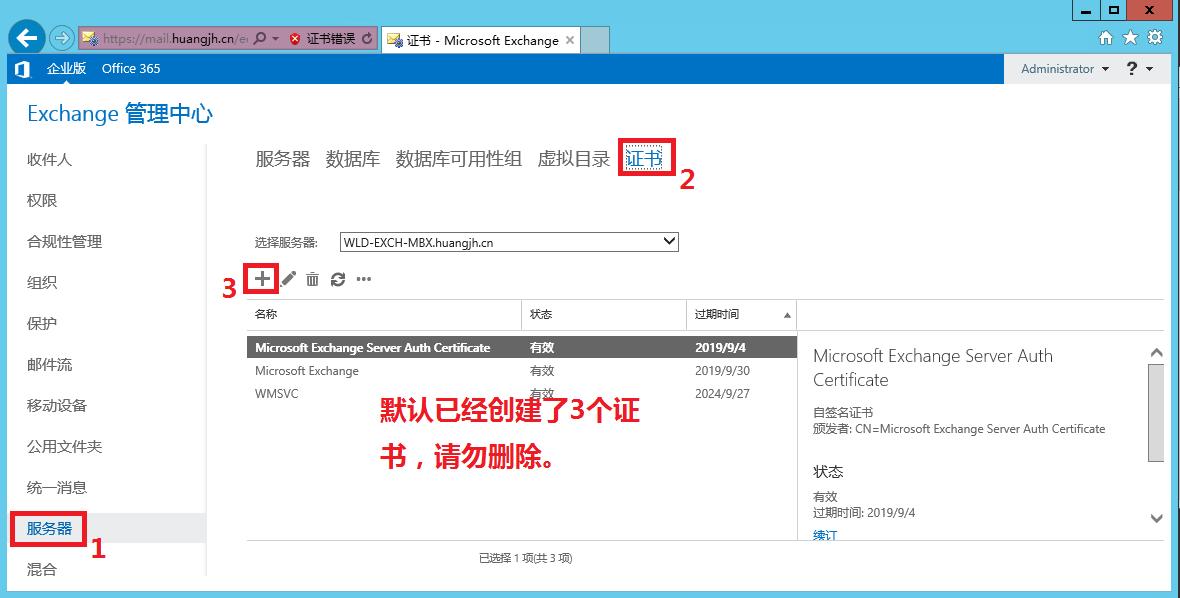The height and width of the screenshot is (598, 1180).
Task: Select 服务器 in left navigation
Action: 50,529
